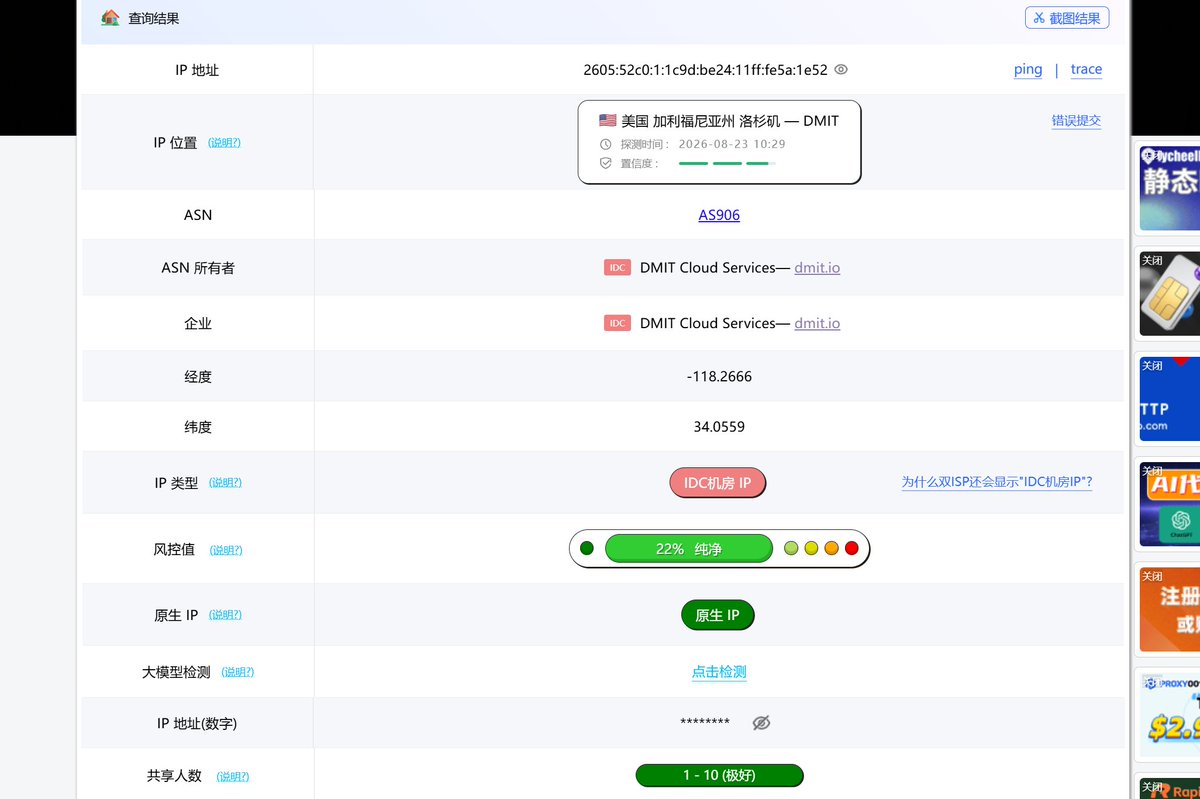Viewport: 1200px width, 799px height.
Task: Click the shield icon beside 置信度
Action: [x=605, y=163]
